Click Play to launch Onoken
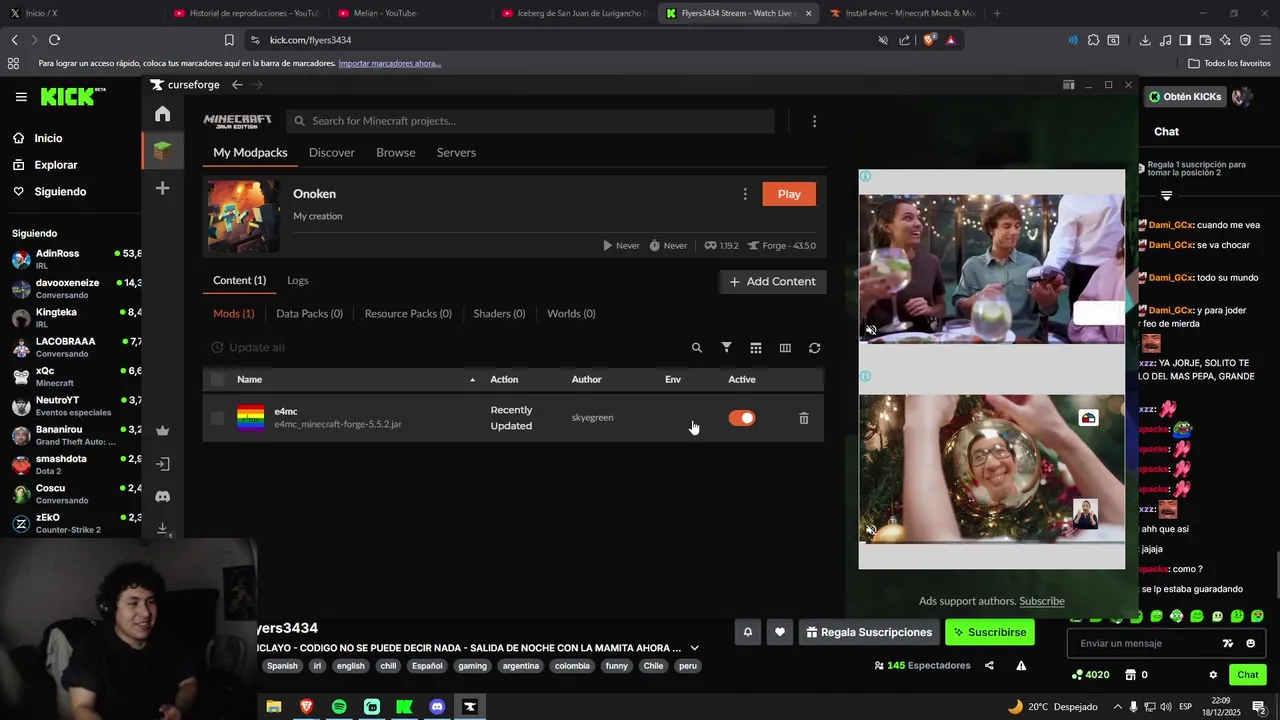The image size is (1280, 720). [x=789, y=194]
